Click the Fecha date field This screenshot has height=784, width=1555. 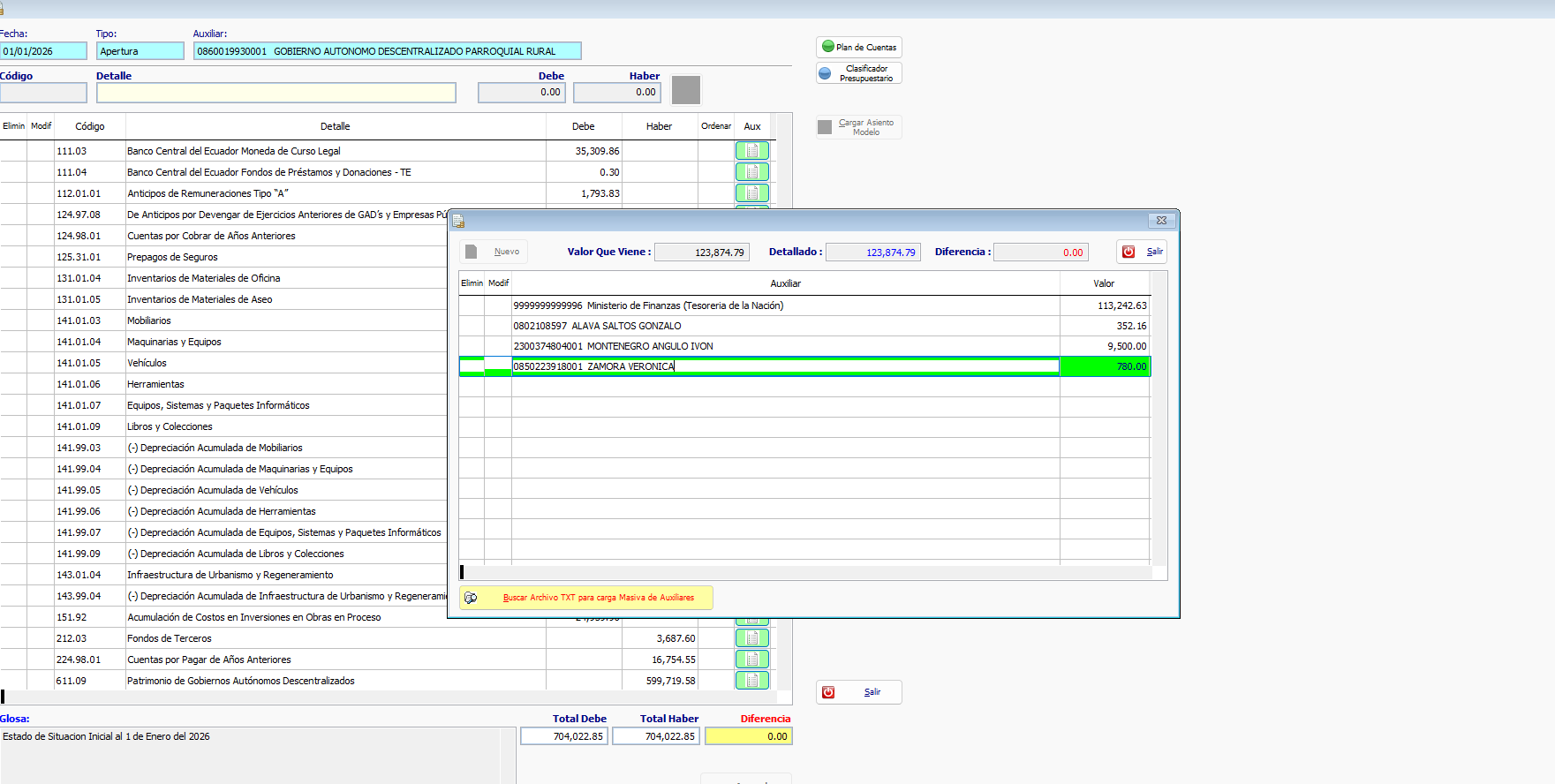tap(43, 51)
